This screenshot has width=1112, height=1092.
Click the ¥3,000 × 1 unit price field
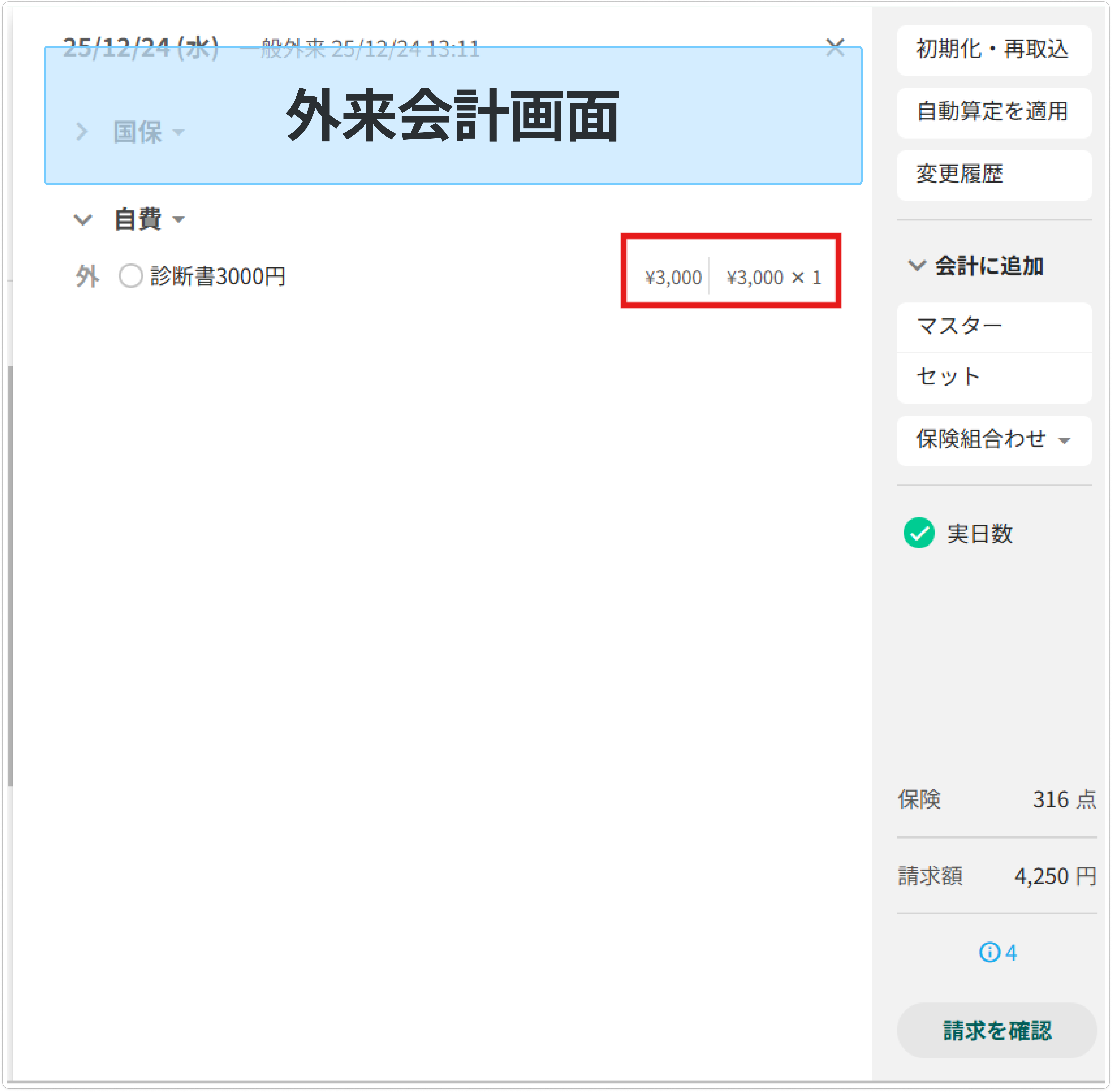774,278
